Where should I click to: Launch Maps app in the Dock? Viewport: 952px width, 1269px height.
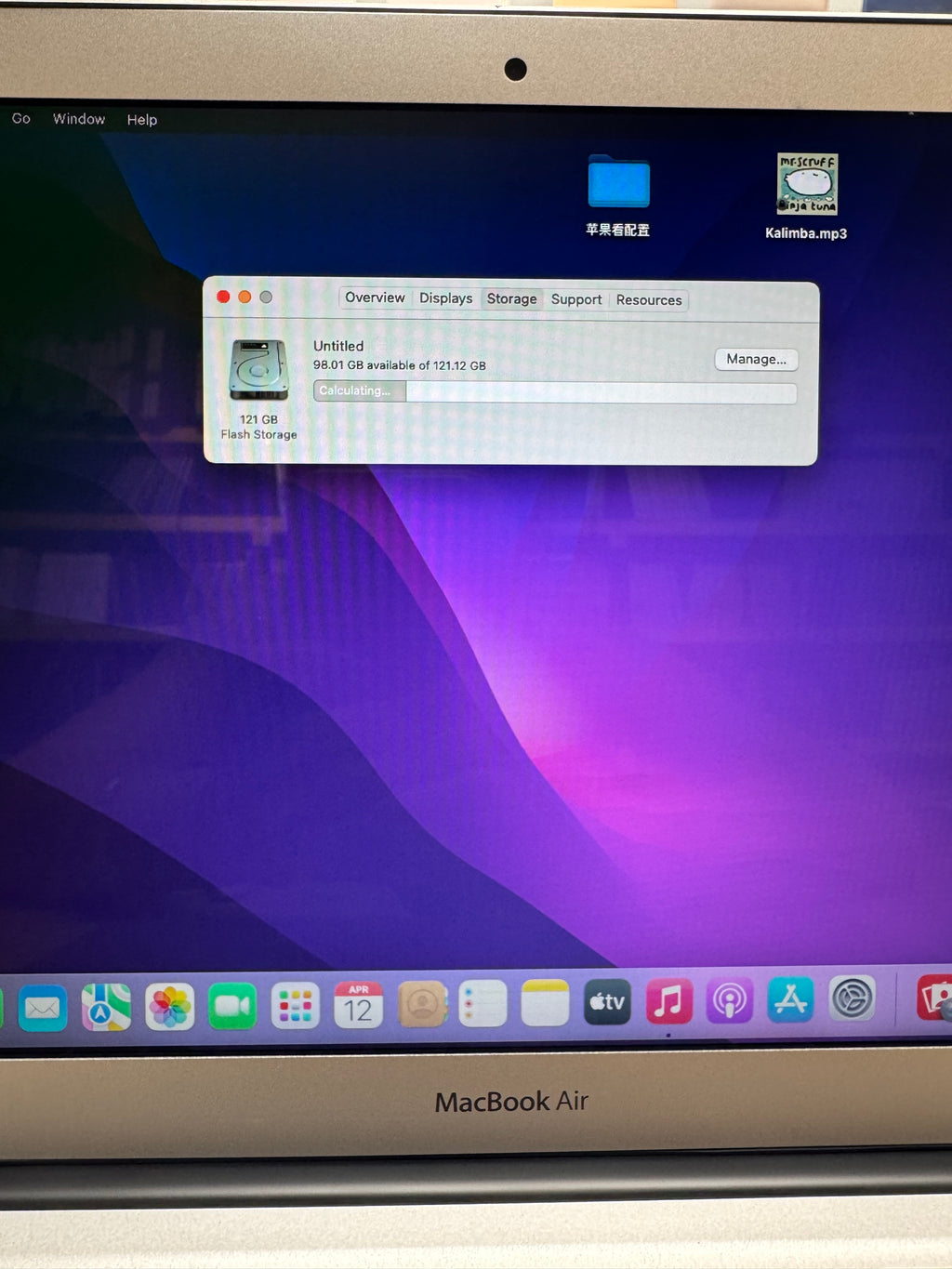106,1008
